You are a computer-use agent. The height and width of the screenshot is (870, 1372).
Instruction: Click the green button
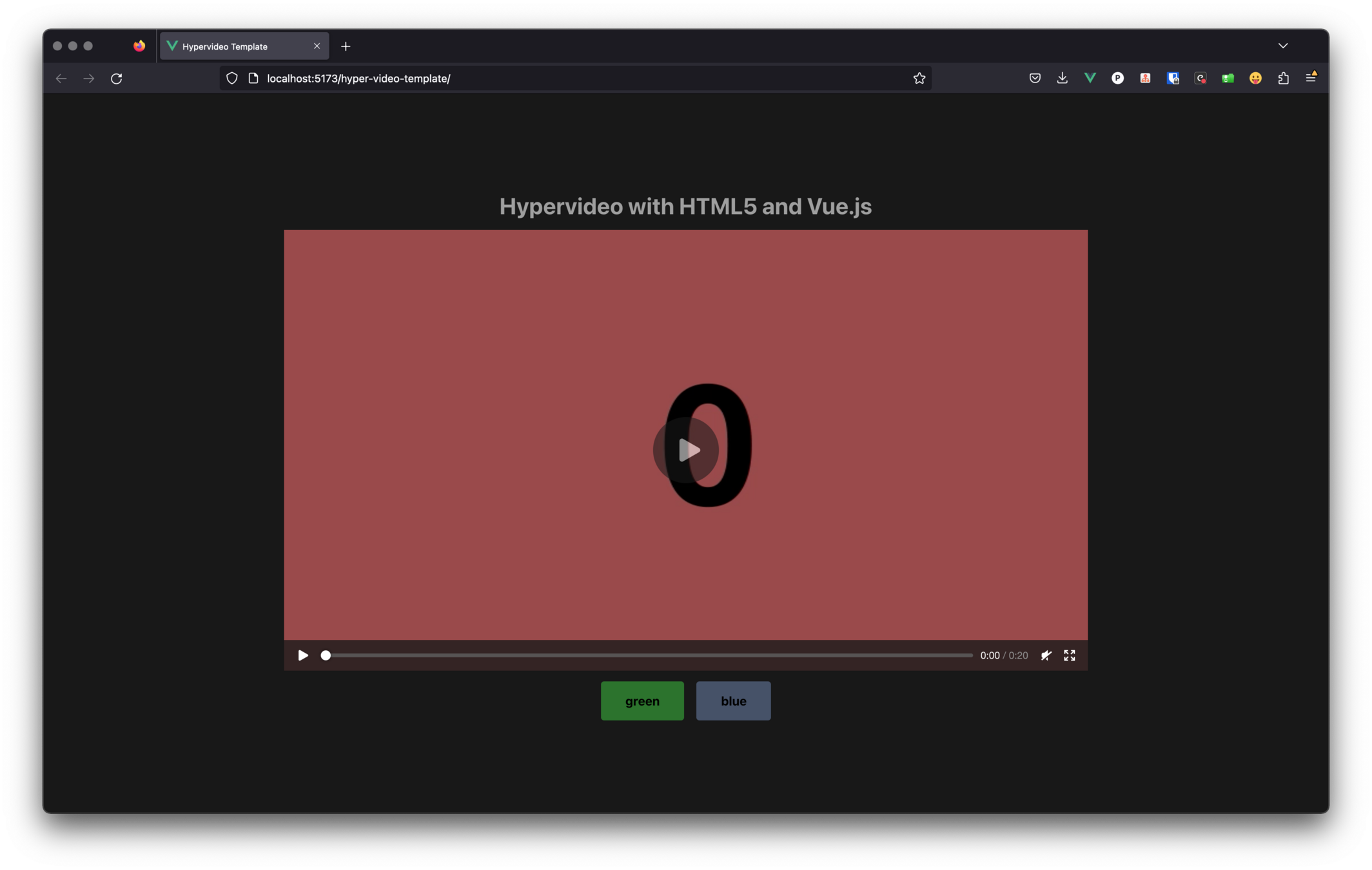click(642, 701)
